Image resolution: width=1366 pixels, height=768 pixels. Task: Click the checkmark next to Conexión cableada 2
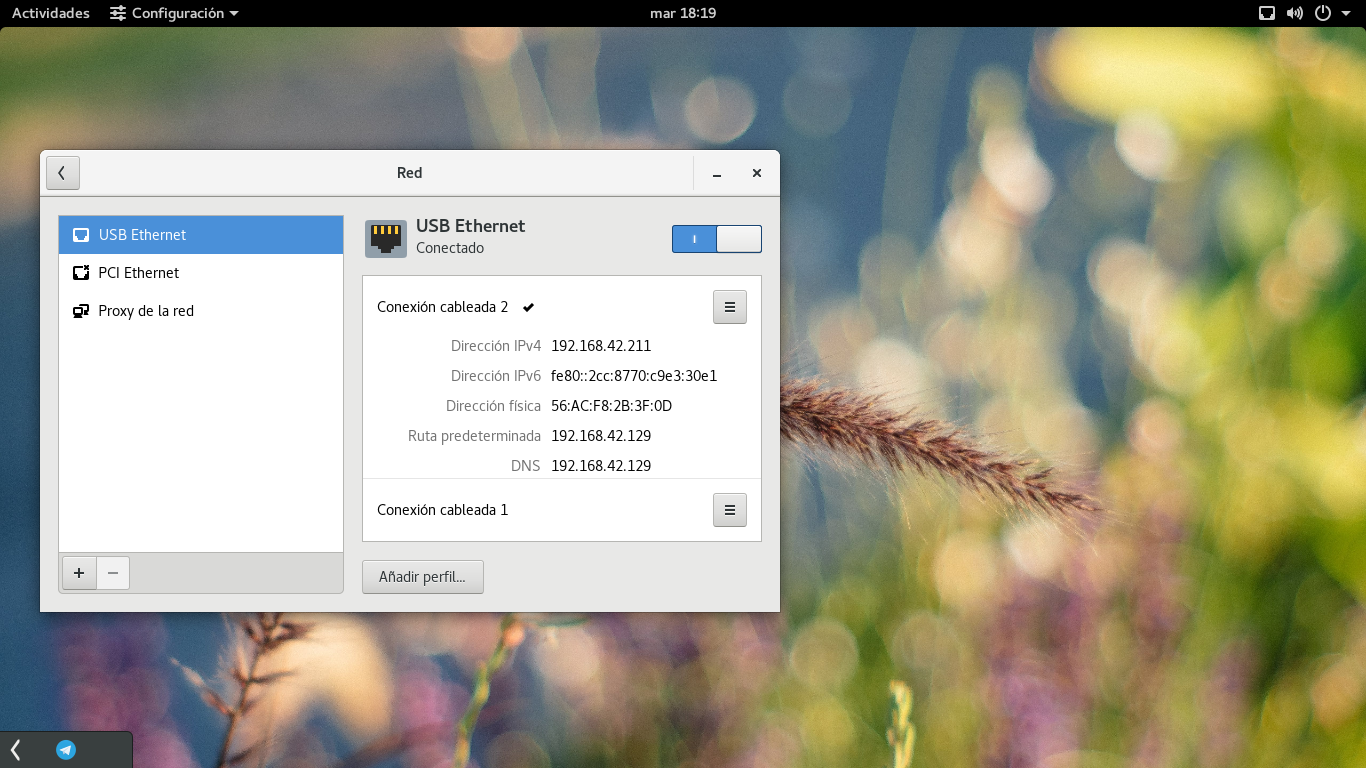(x=528, y=307)
